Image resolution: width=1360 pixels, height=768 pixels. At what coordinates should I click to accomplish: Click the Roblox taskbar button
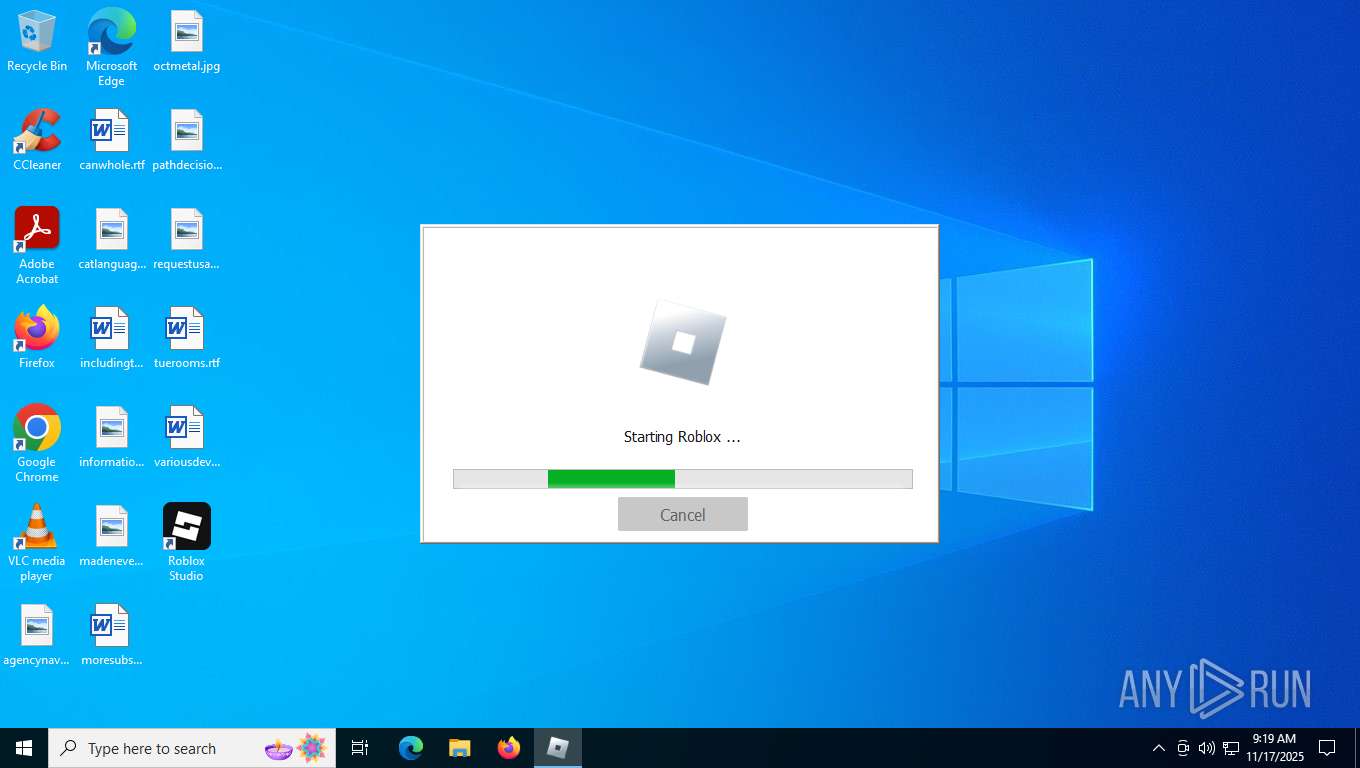[558, 748]
